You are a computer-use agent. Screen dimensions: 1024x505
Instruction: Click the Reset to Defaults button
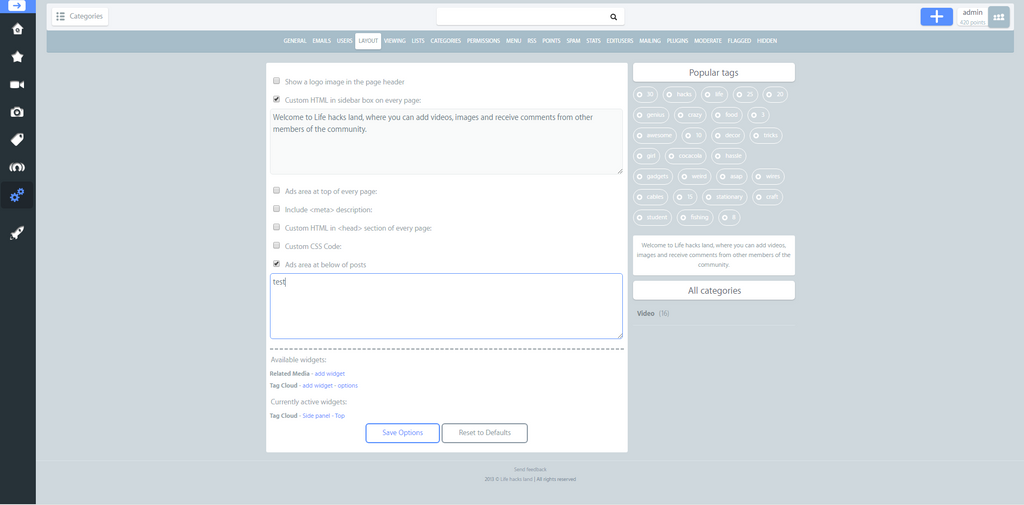(x=485, y=432)
